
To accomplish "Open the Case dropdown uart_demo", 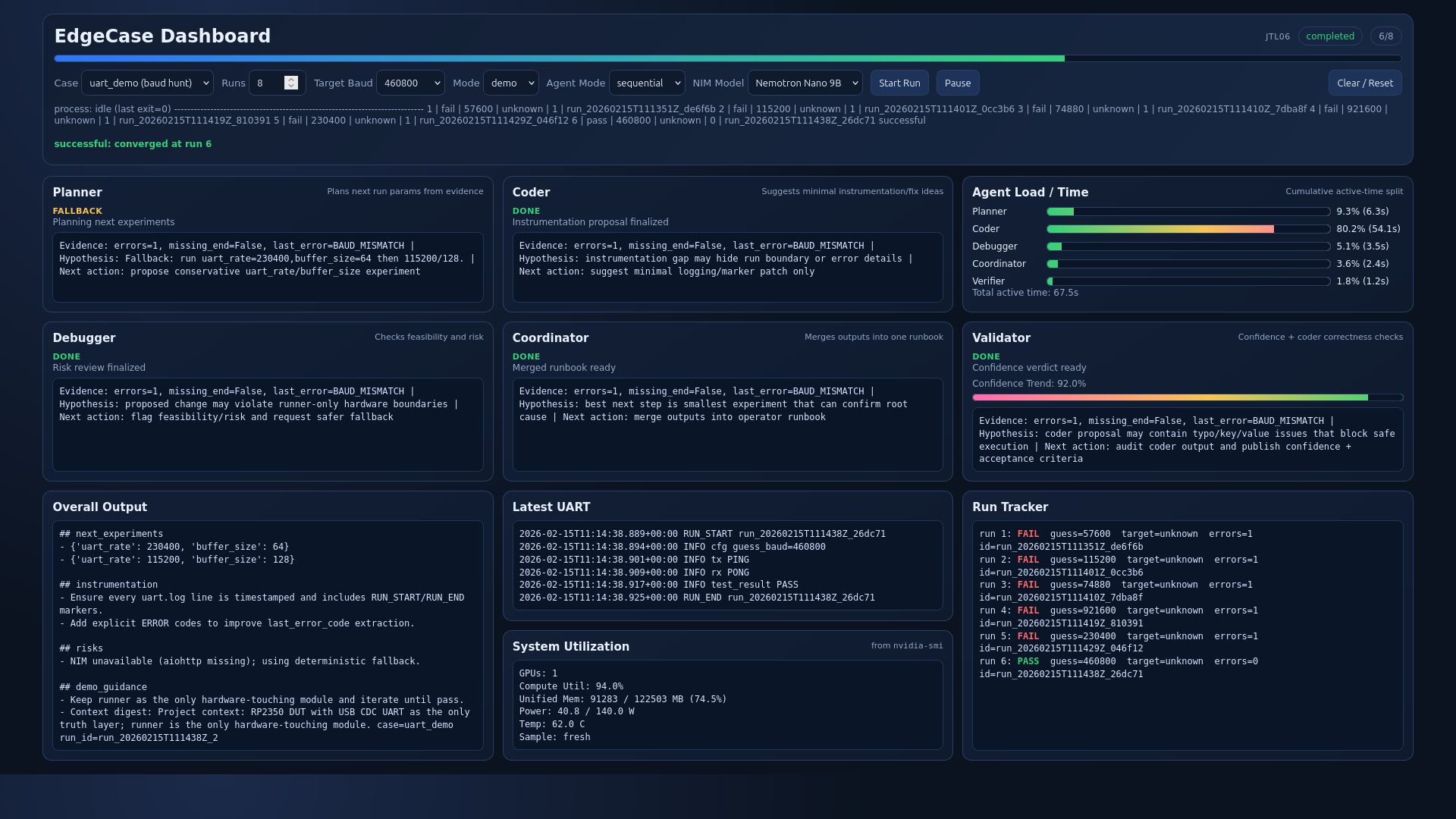I will click(147, 83).
